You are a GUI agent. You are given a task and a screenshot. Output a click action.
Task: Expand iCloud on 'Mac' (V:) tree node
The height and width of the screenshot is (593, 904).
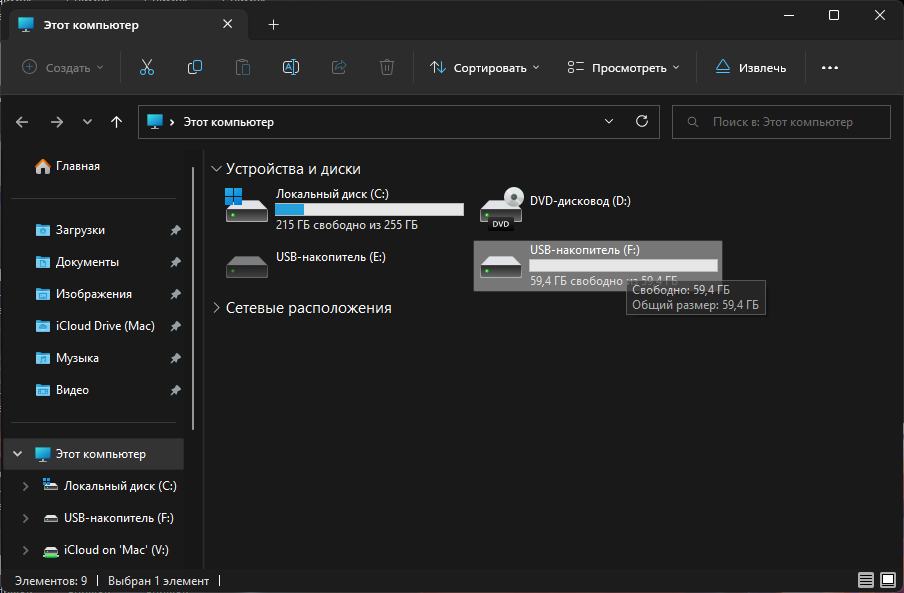25,550
